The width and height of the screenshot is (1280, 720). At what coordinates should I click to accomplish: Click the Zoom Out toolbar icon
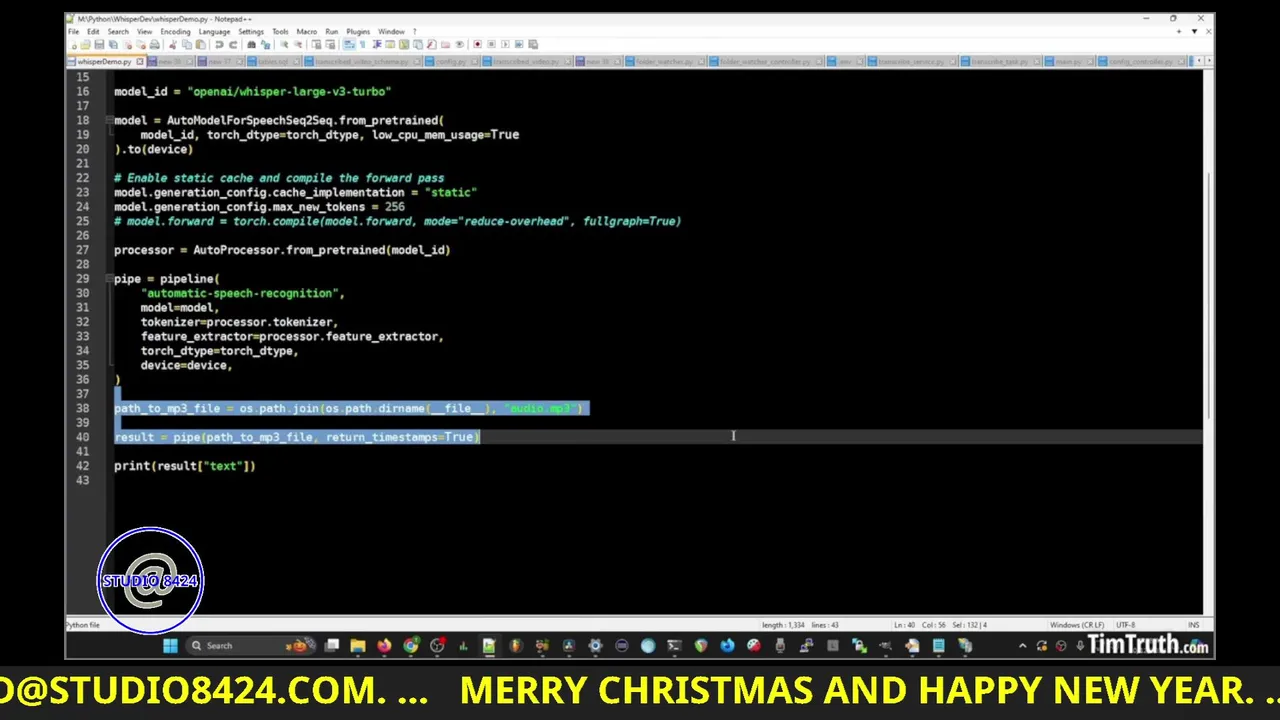(298, 44)
